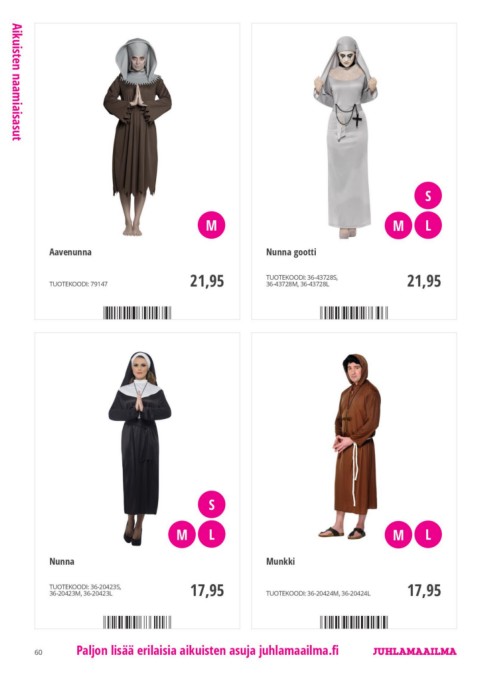Viewport: 480px width, 679px height.
Task: Click the Nunna gootti product title
Action: point(291,252)
